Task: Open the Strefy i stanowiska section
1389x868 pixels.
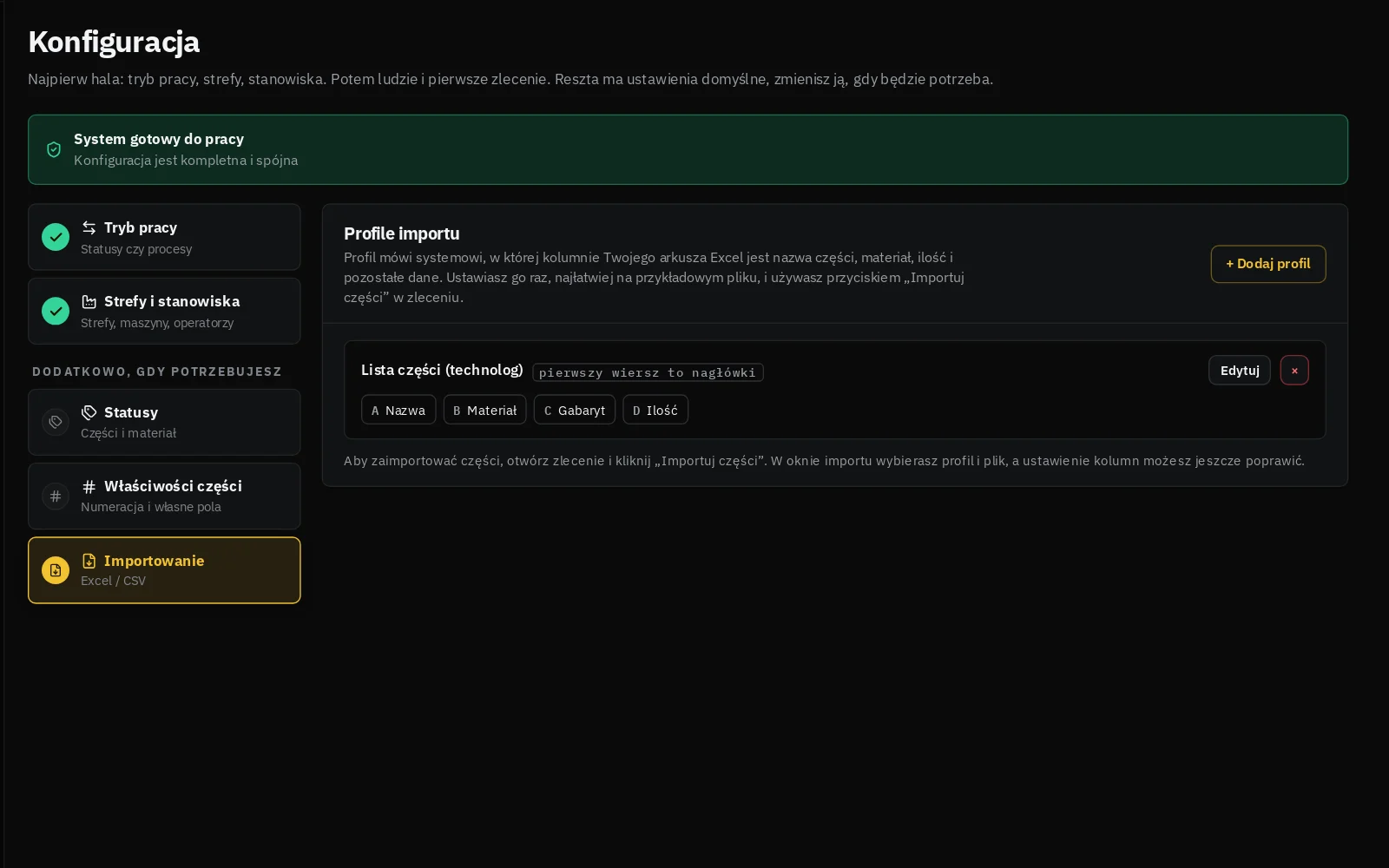Action: coord(164,311)
